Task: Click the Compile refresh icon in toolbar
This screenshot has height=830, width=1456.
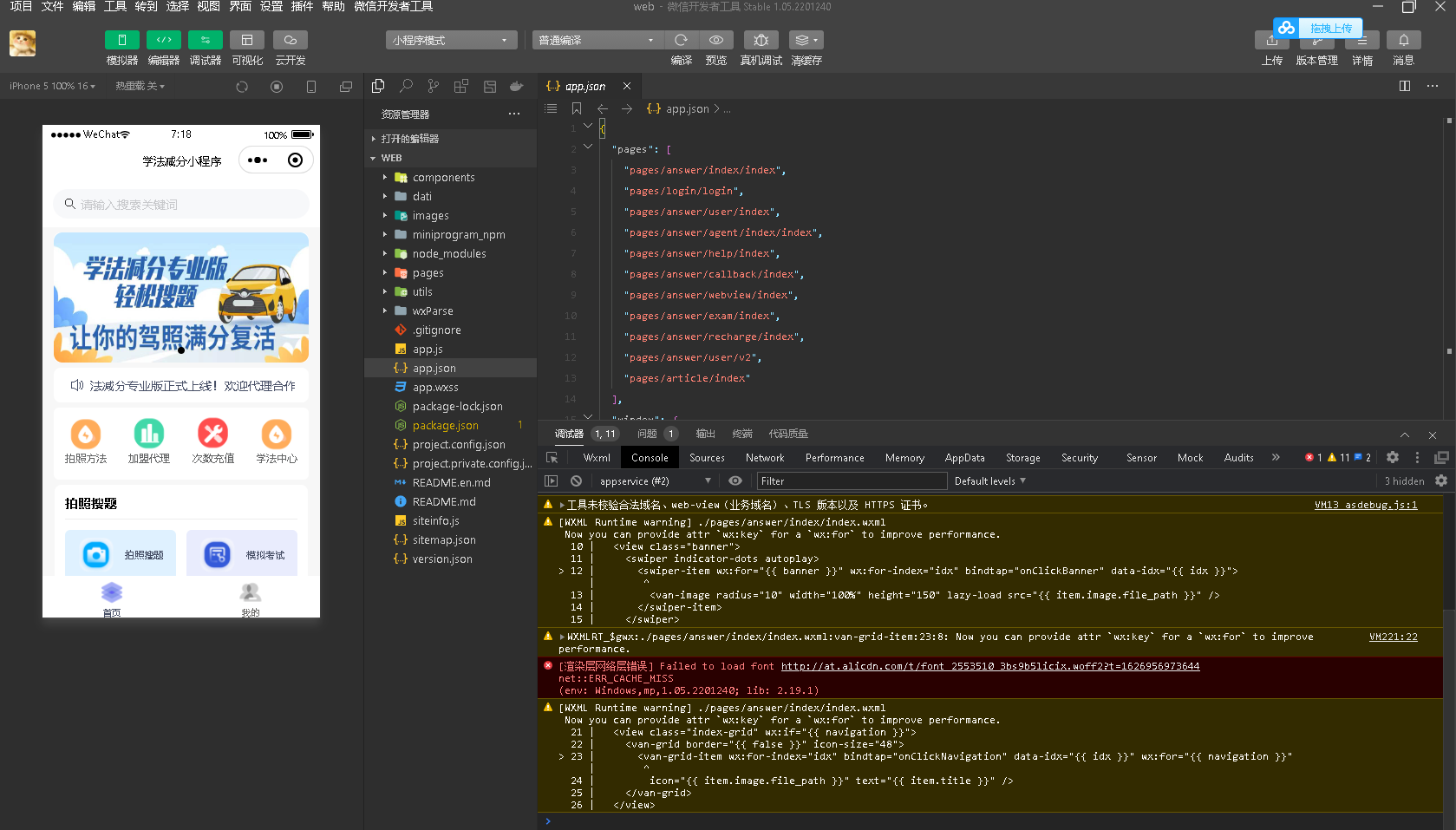Action: tap(681, 40)
